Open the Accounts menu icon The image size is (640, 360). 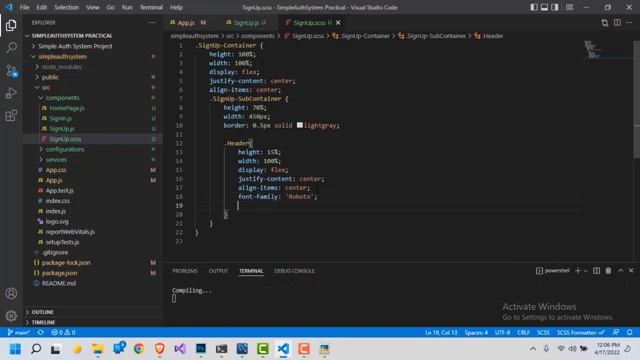[x=11, y=293]
